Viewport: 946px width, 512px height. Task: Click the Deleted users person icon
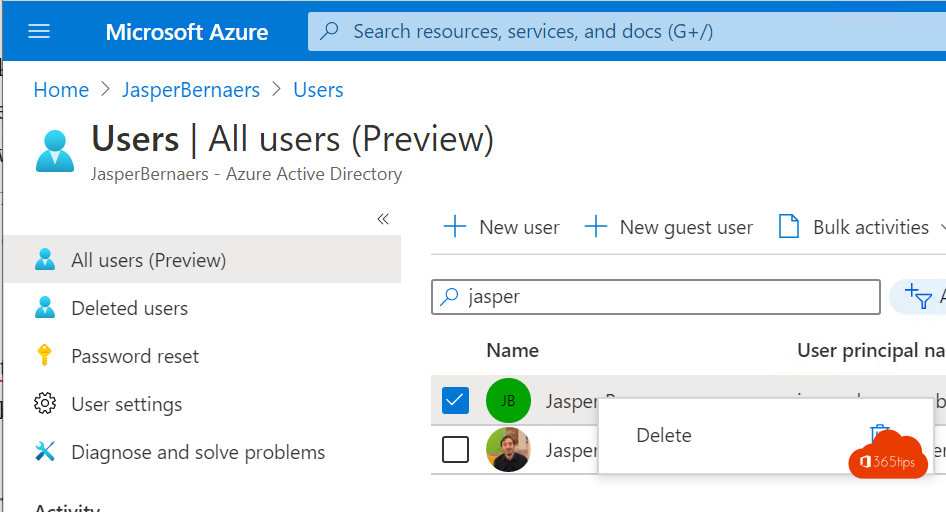pos(45,308)
